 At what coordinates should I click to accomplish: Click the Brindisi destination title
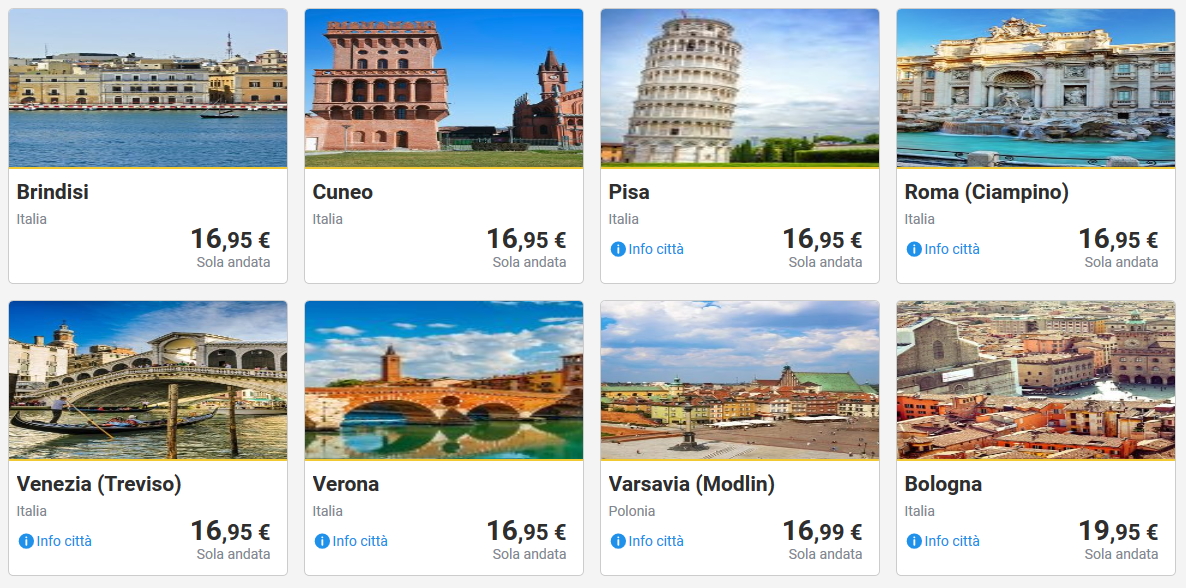[53, 192]
